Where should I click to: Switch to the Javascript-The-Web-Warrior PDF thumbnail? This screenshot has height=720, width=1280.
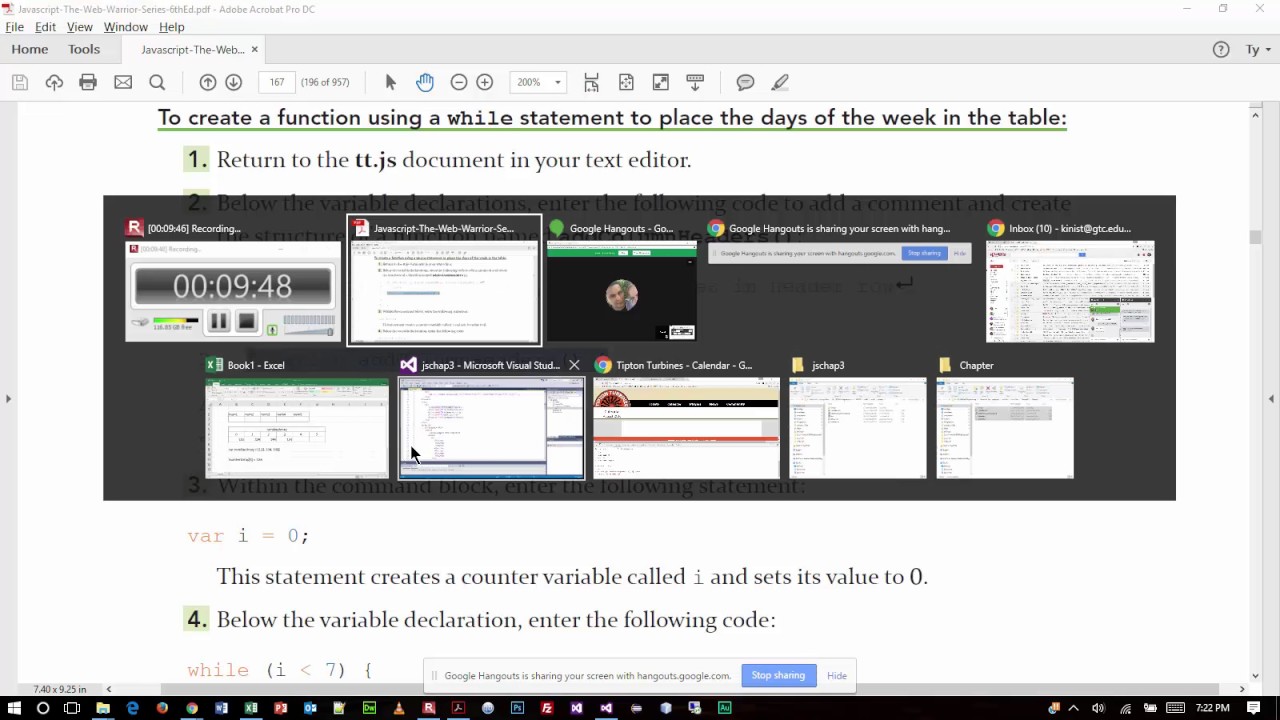pos(444,280)
